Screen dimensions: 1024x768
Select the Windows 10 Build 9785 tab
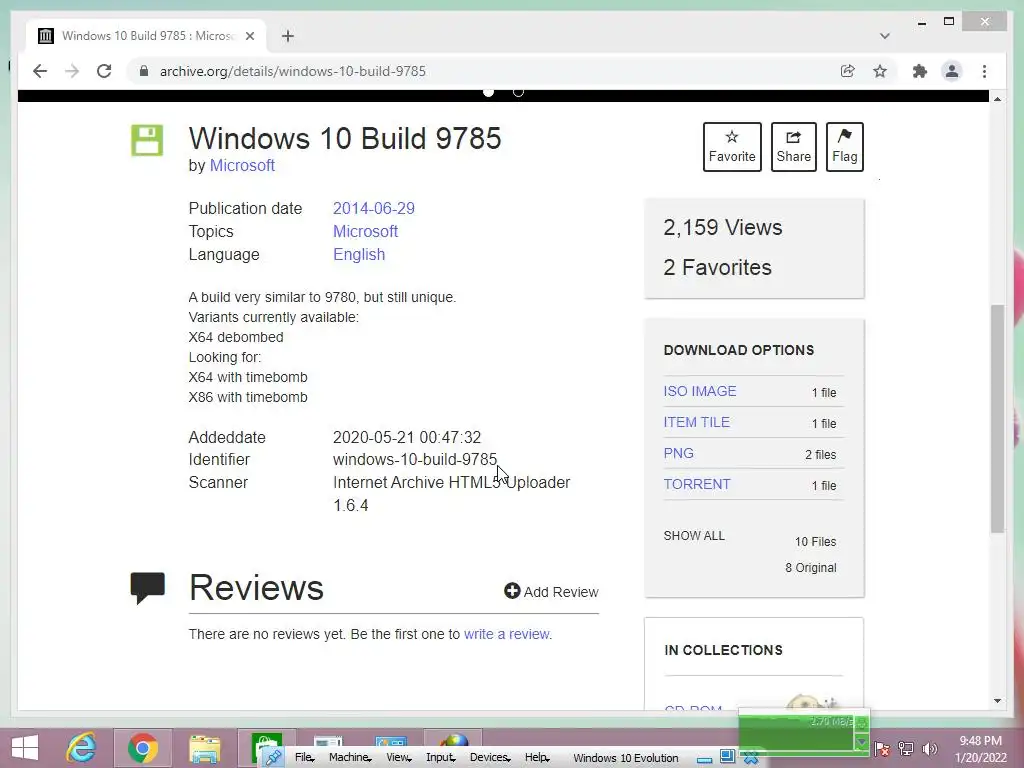coord(146,36)
